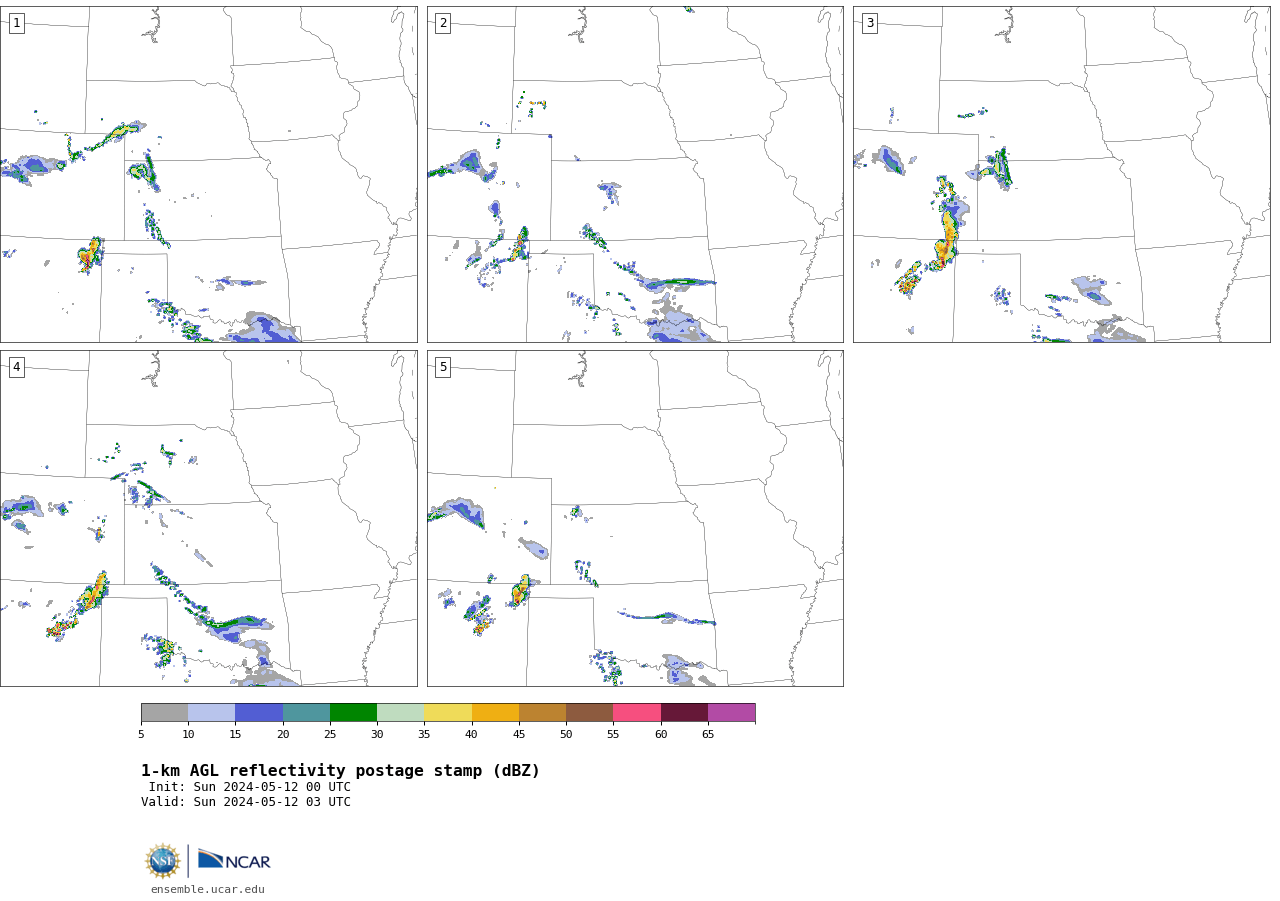Click the panel label number 1

tap(16, 23)
